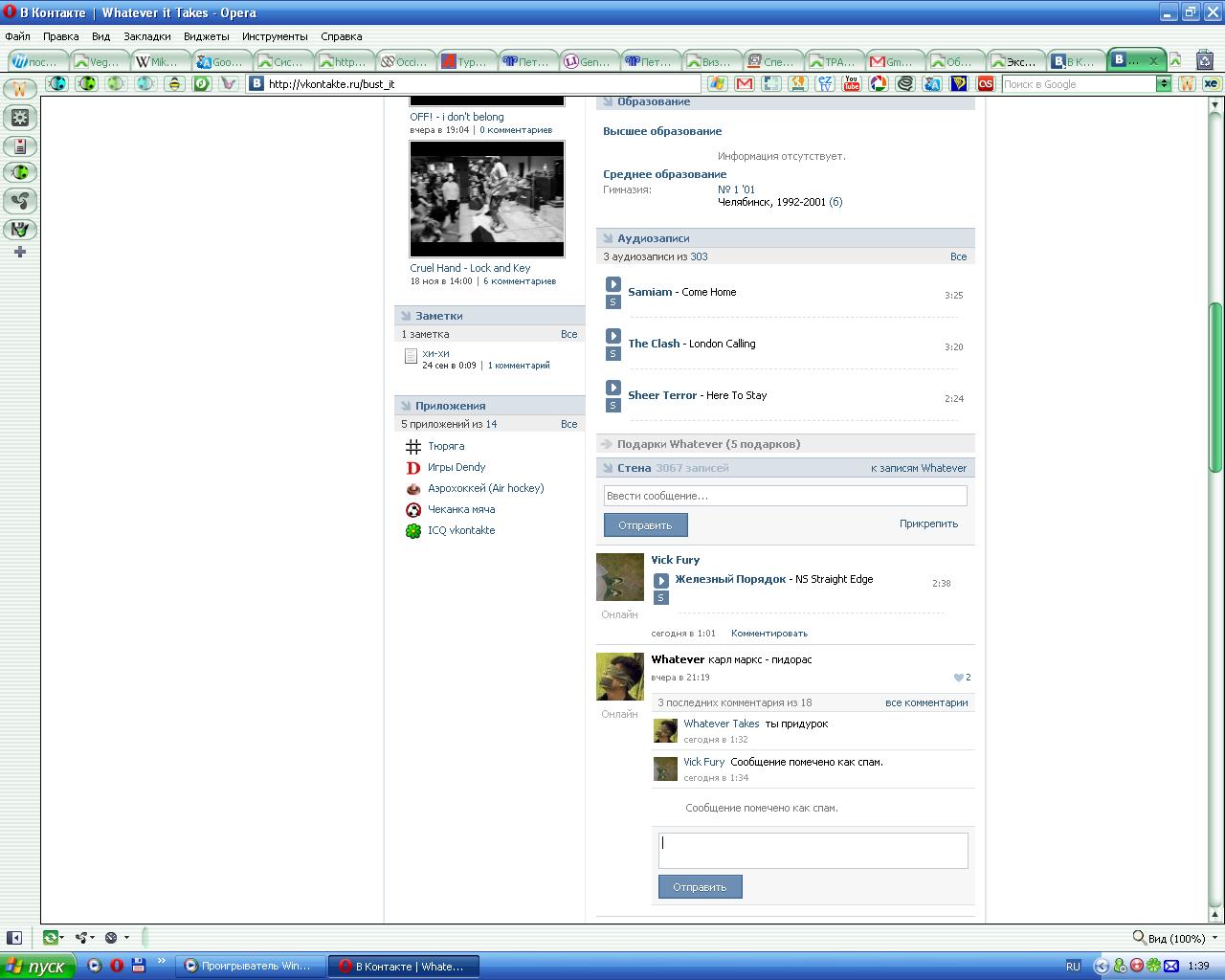Open the zoom Вид (100%) dropdown
The height and width of the screenshot is (980, 1225).
(1214, 938)
